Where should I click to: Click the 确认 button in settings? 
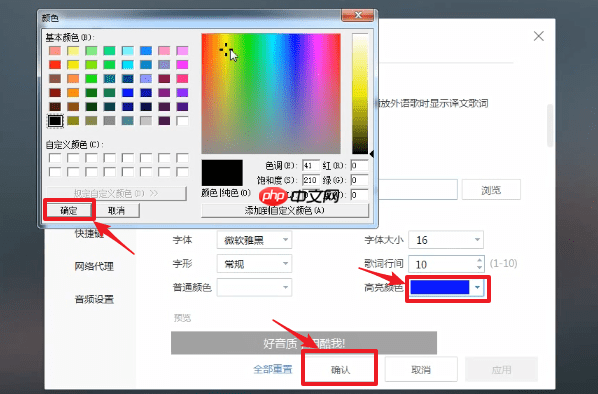[x=340, y=369]
